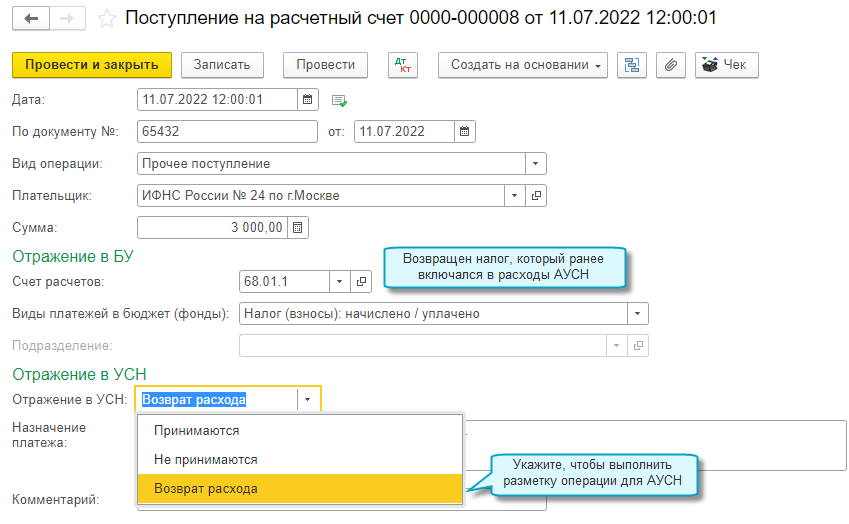Expand the Подразделение dropdown arrow
849x524 pixels.
(616, 345)
